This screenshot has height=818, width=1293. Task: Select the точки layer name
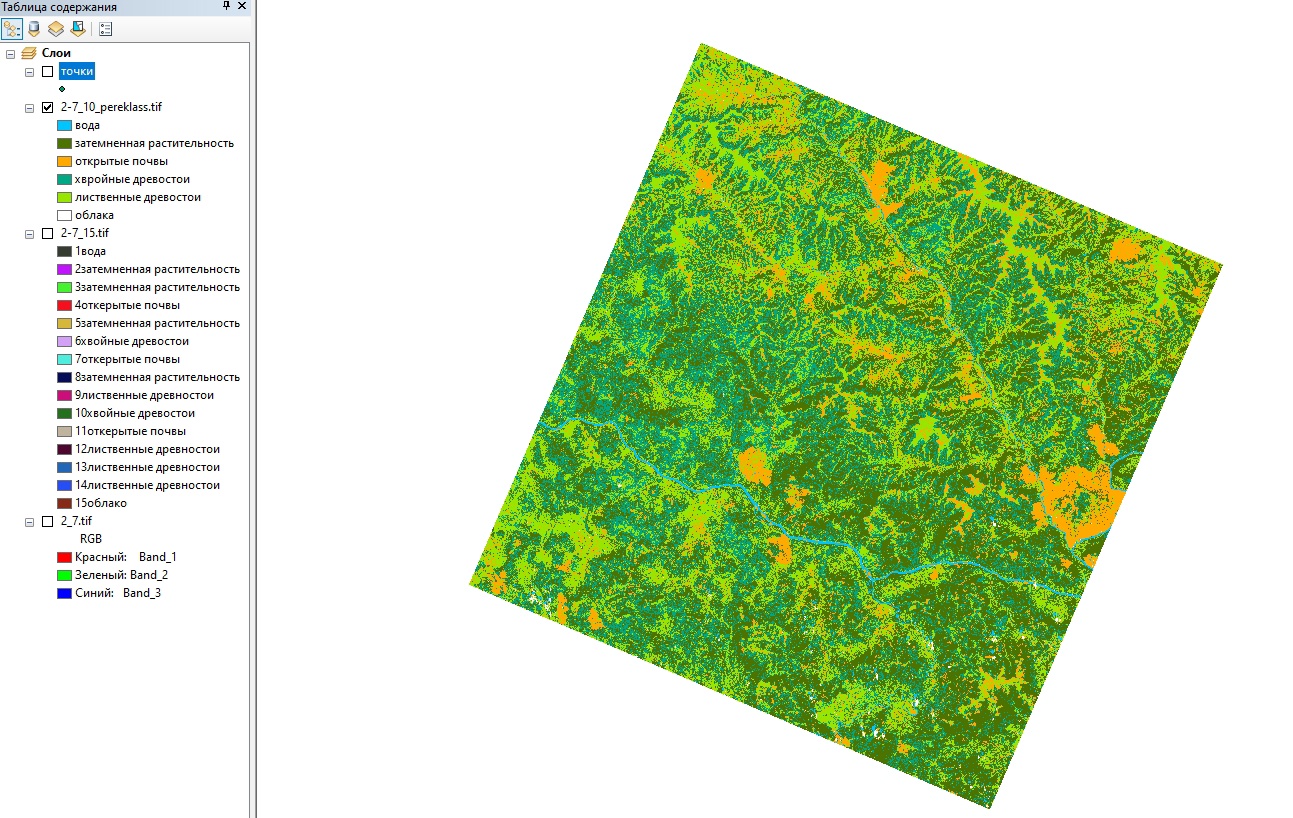point(77,71)
